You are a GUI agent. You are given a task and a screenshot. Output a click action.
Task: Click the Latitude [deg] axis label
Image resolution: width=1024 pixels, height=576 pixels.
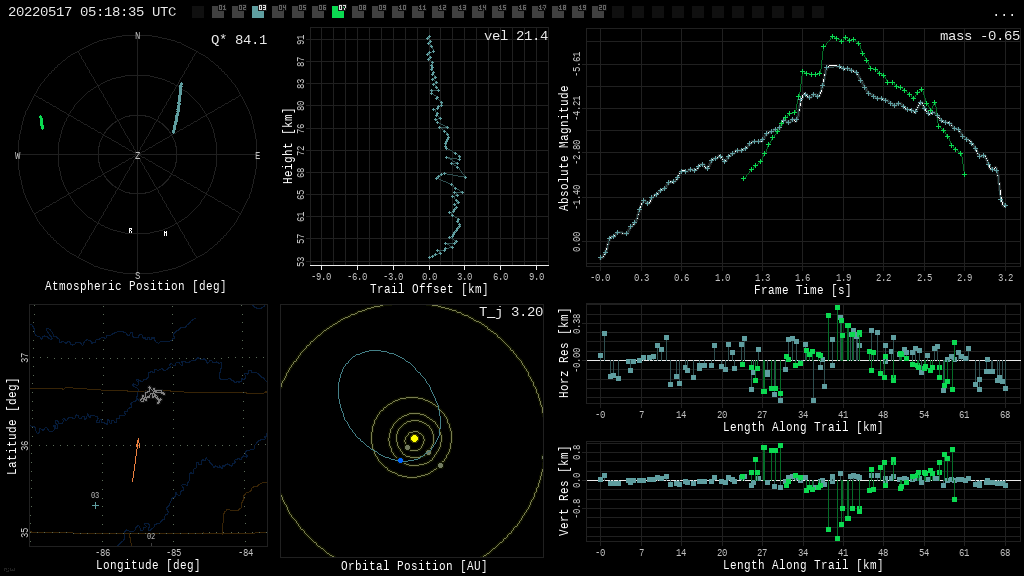click(x=12, y=426)
